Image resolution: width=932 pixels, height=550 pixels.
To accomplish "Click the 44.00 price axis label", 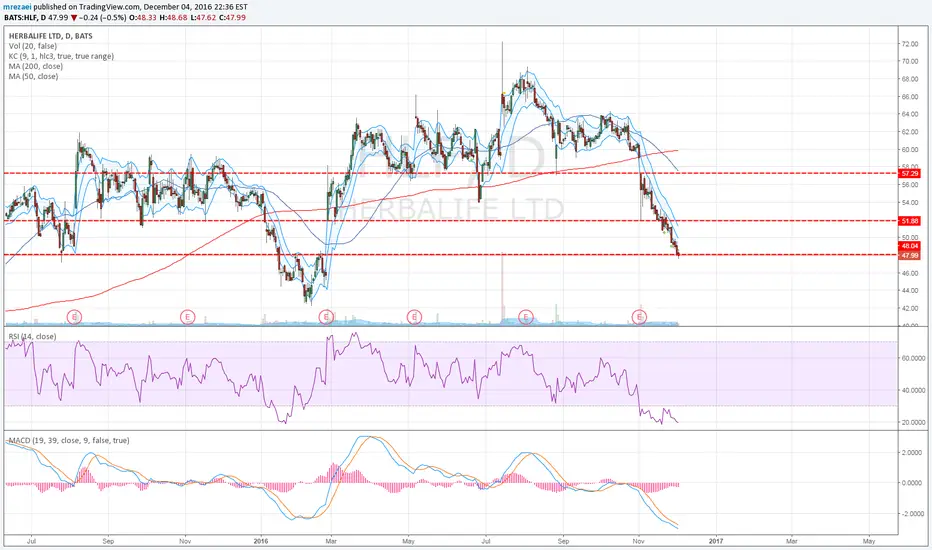I will coord(909,291).
